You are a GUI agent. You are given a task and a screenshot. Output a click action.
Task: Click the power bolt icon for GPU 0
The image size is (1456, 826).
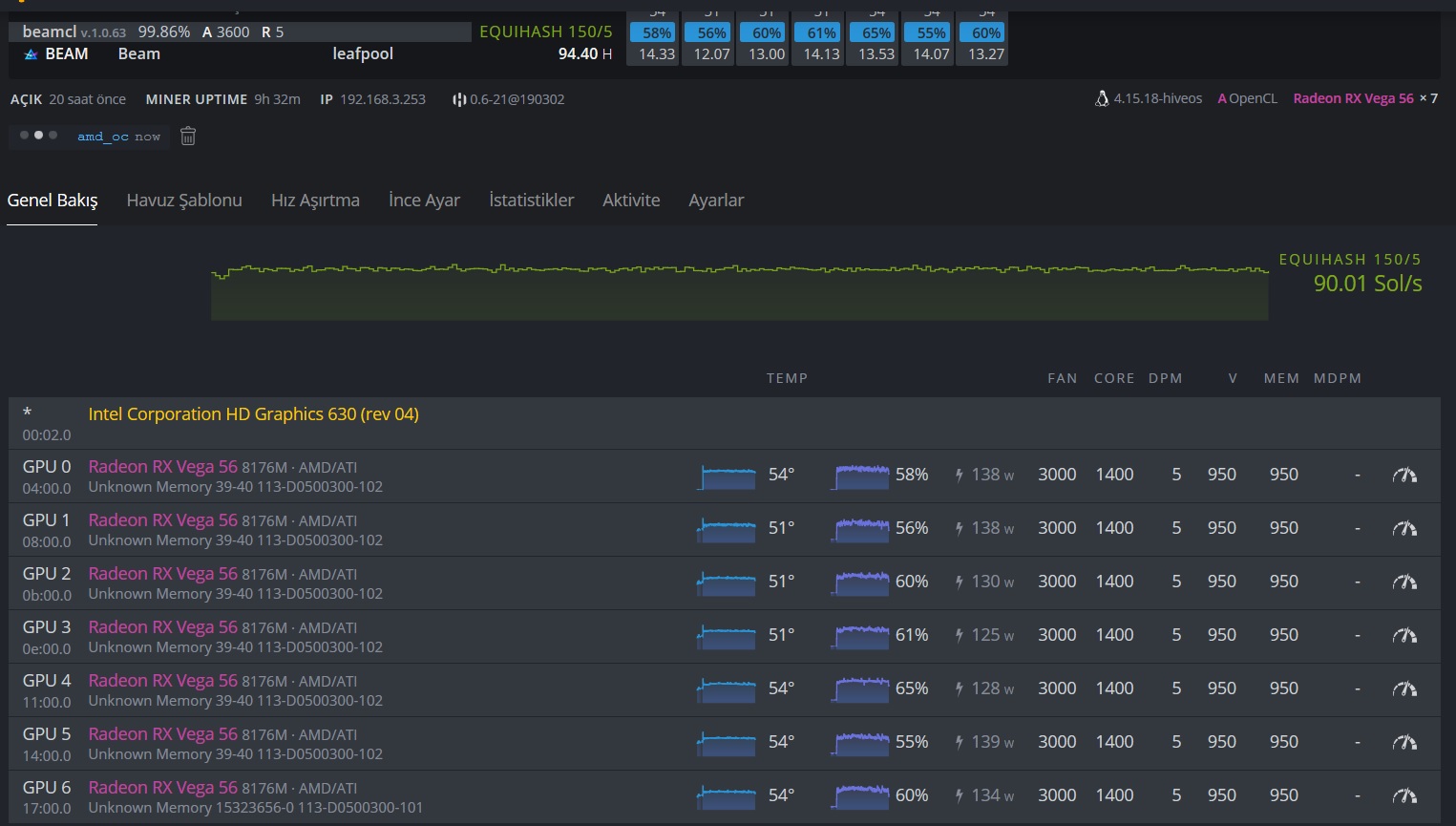pyautogui.click(x=959, y=475)
